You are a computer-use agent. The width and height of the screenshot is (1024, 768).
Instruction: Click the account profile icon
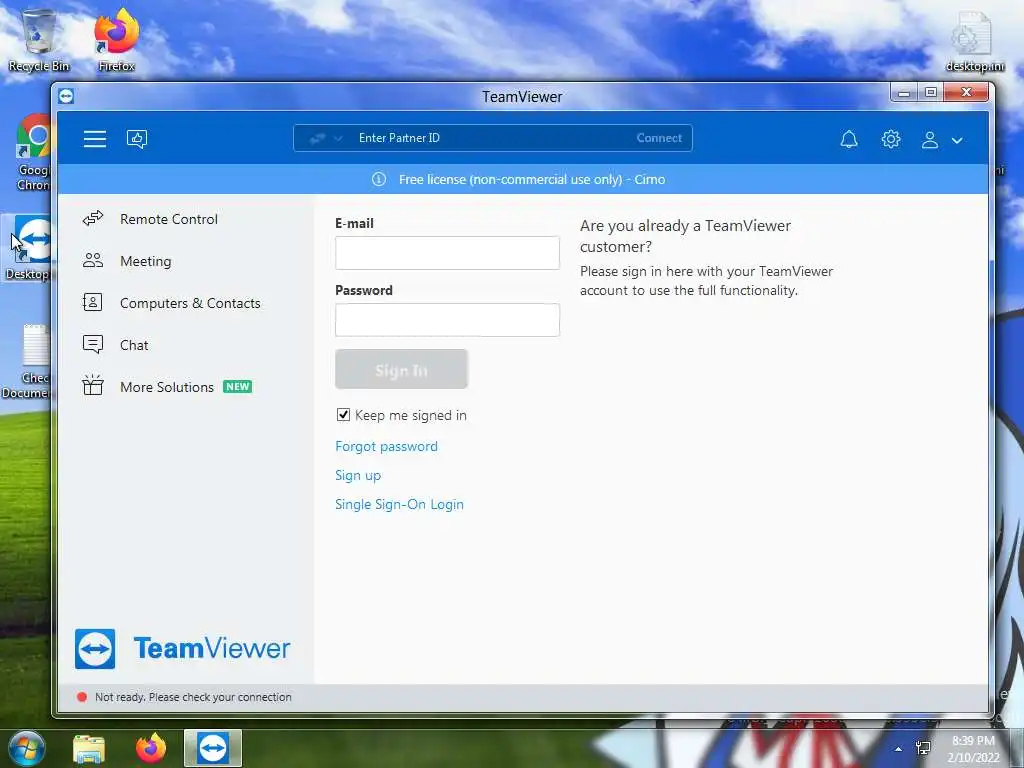930,140
